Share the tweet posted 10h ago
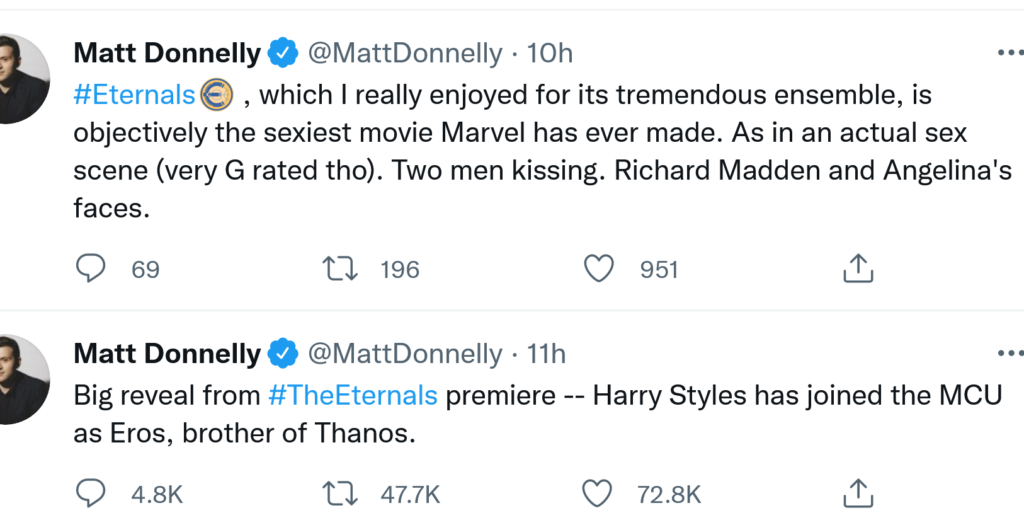1024x520 pixels. pyautogui.click(x=859, y=268)
